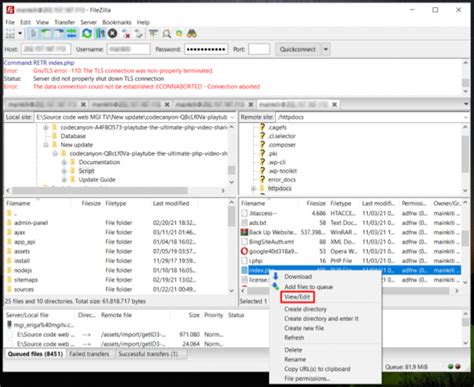The width and height of the screenshot is (474, 387).
Task: Open the Local site path dropdown
Action: tap(232, 117)
